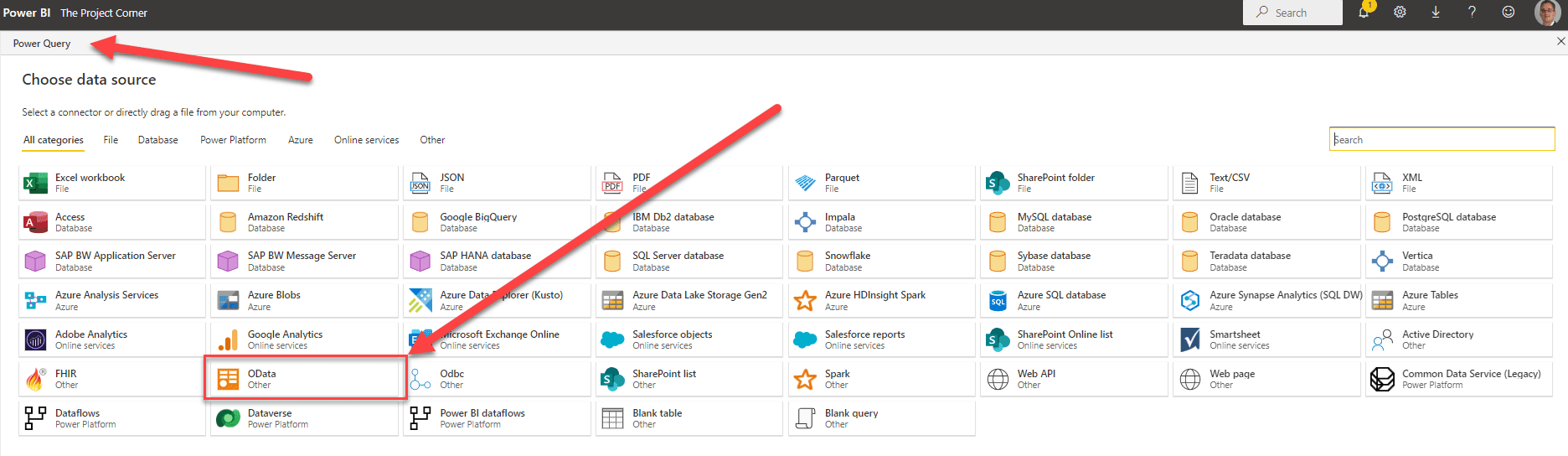
Task: Switch to the File category tab
Action: (111, 140)
